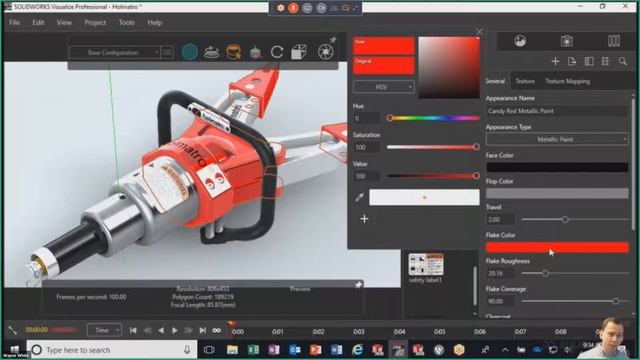Open the Scenes globe palette icon
Image resolution: width=640 pixels, height=360 pixels.
[520, 41]
